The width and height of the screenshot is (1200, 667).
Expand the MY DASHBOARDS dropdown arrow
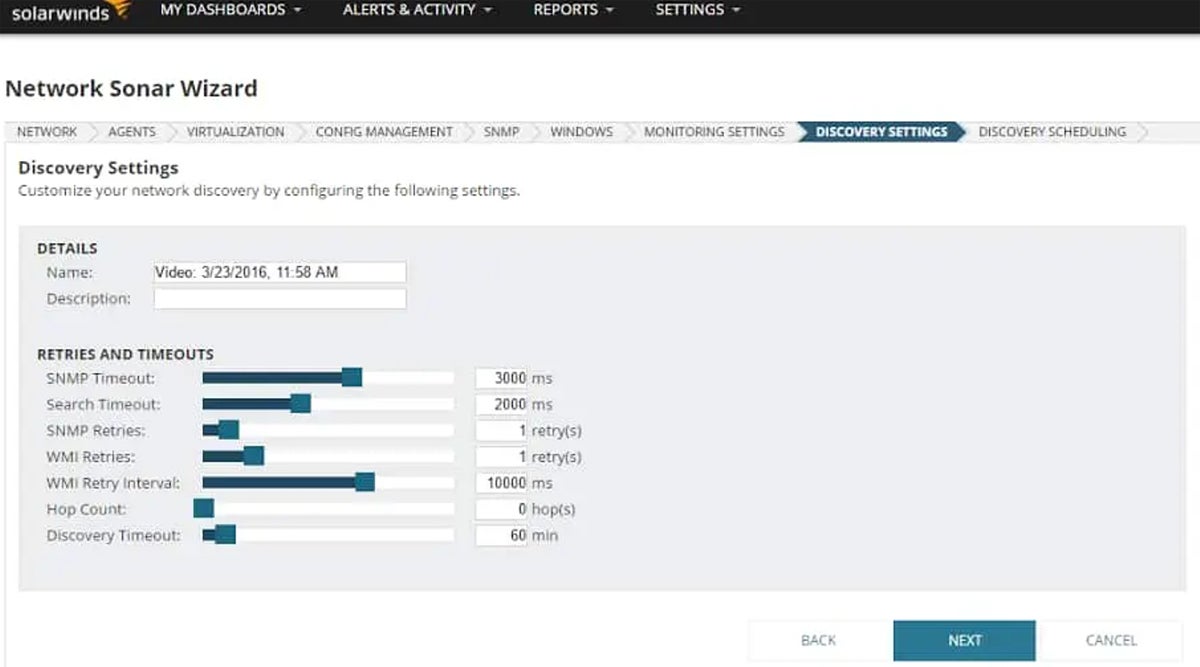click(296, 11)
